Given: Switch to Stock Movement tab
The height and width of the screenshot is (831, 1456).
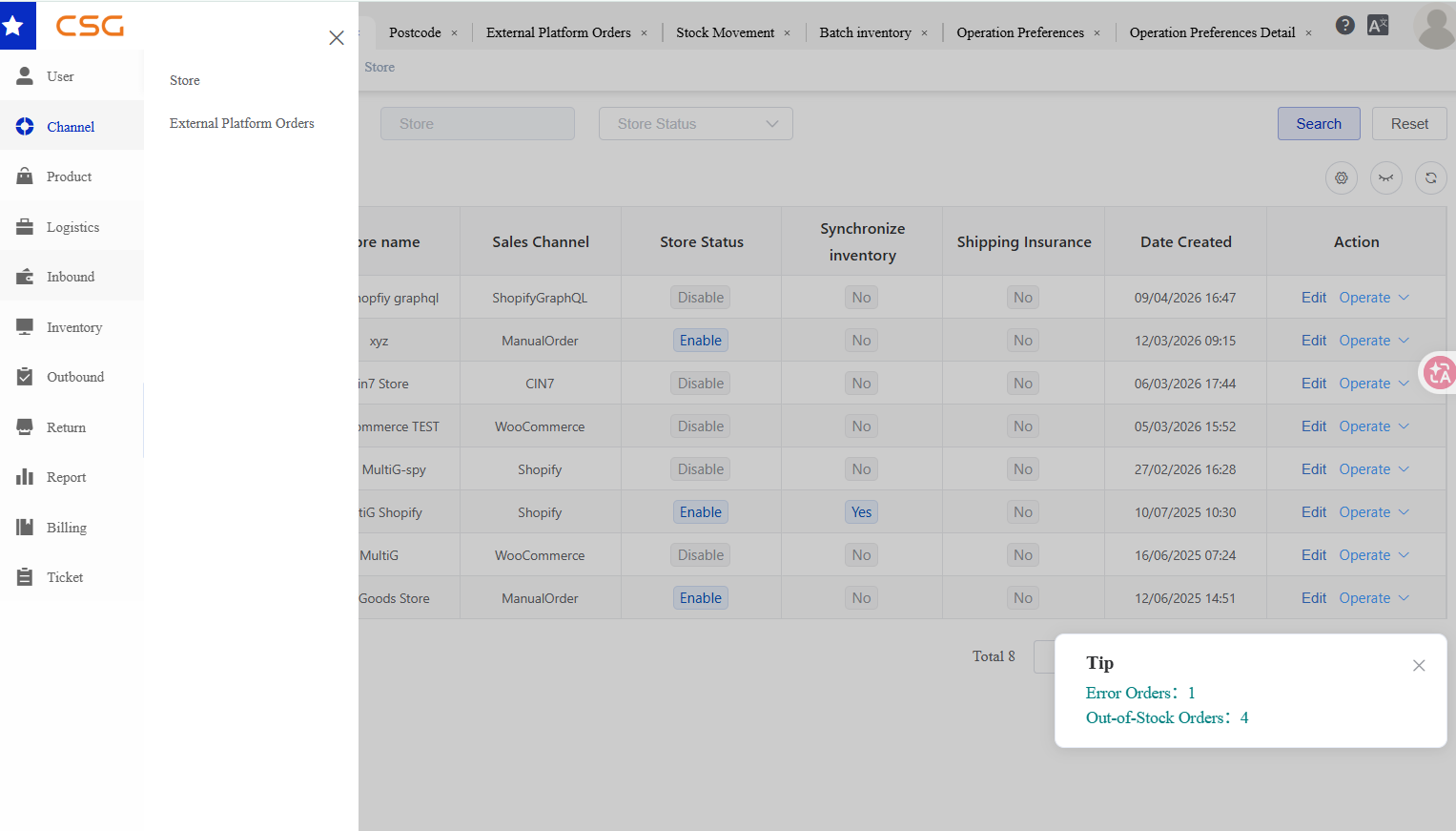Looking at the screenshot, I should tap(726, 32).
